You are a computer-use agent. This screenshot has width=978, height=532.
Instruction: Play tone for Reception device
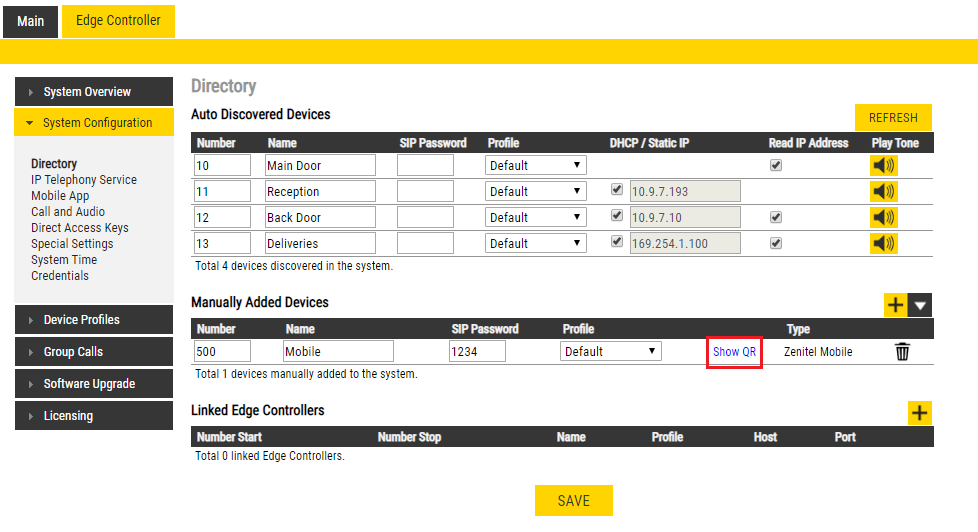pyautogui.click(x=884, y=191)
